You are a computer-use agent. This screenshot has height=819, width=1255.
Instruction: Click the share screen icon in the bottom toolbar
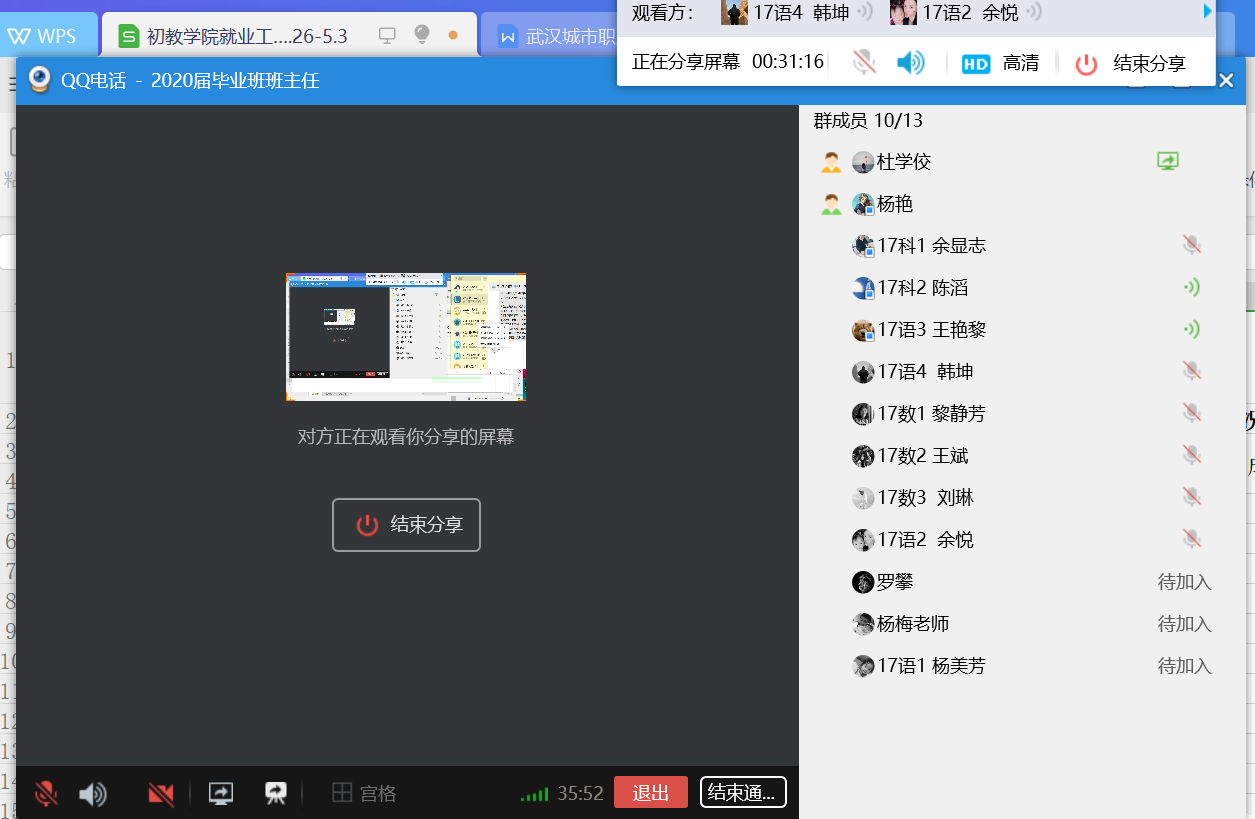[220, 793]
